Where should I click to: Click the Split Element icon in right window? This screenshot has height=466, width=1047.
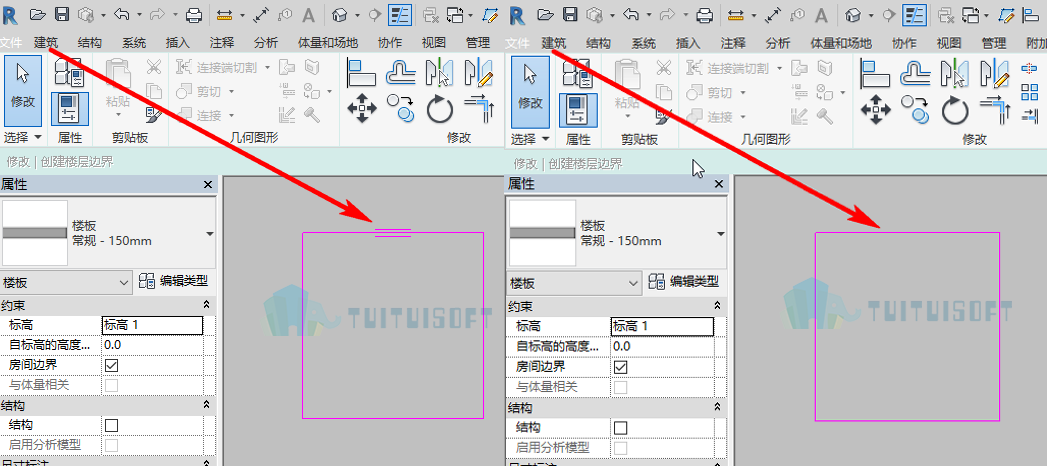(x=1029, y=69)
